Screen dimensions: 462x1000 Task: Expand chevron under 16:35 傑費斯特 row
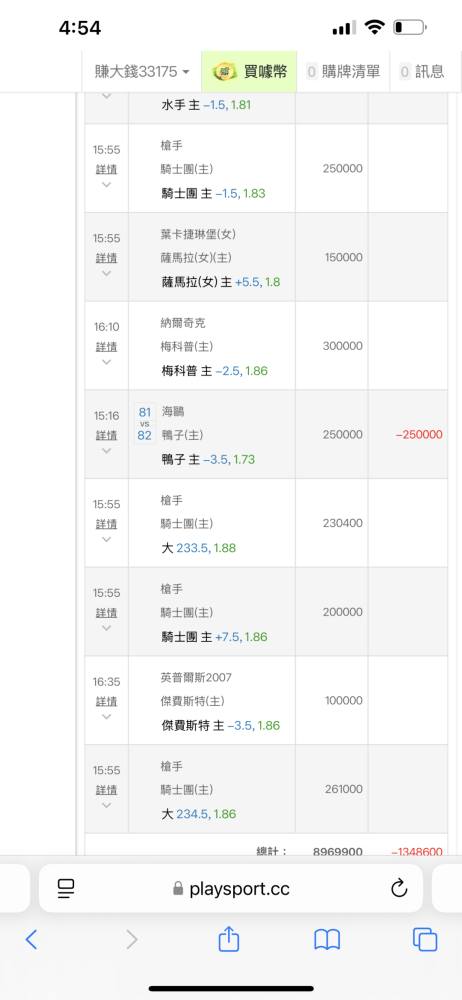106,716
